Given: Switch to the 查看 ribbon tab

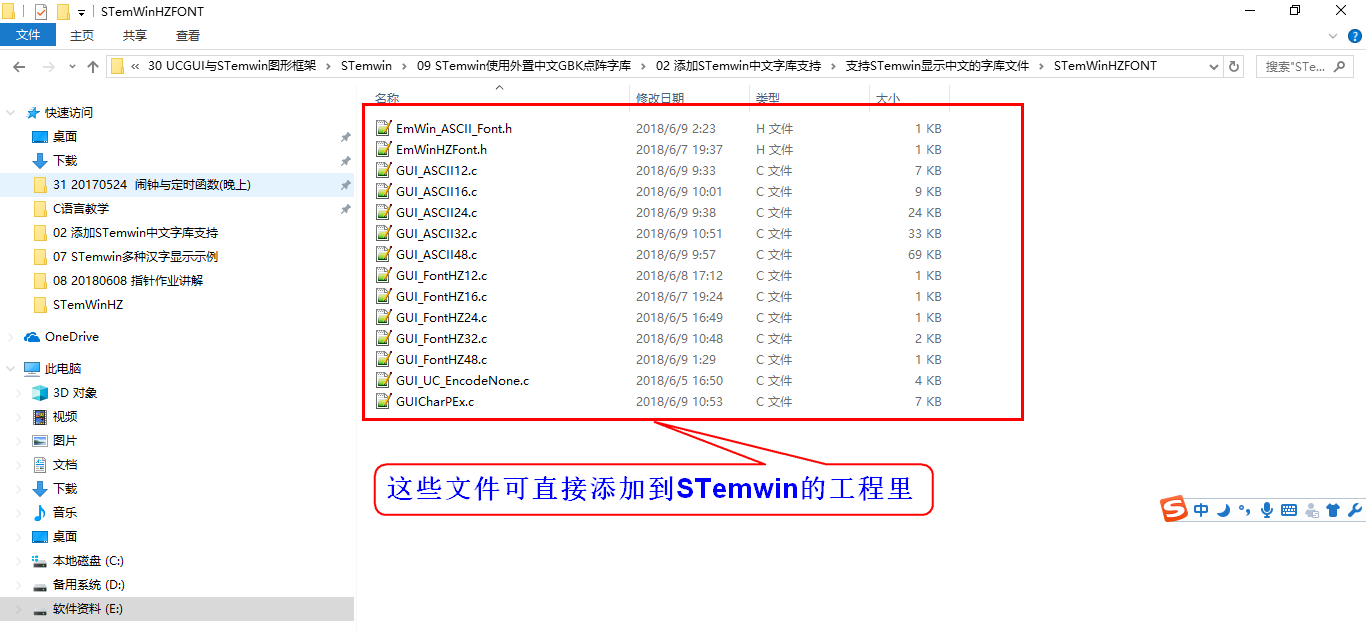Looking at the screenshot, I should (x=188, y=35).
